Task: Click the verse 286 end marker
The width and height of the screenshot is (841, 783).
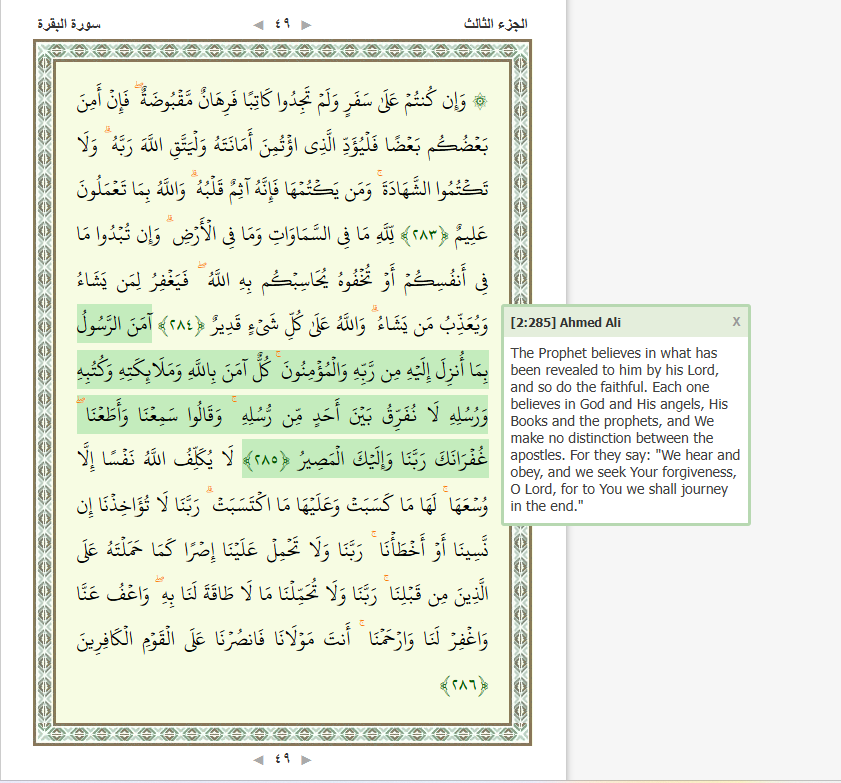Action: (x=464, y=685)
